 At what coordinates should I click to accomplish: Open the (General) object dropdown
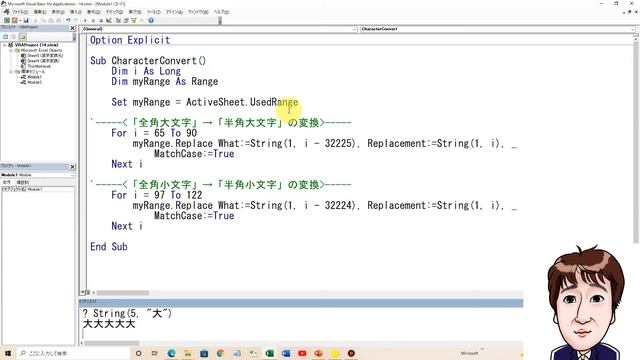coord(354,29)
